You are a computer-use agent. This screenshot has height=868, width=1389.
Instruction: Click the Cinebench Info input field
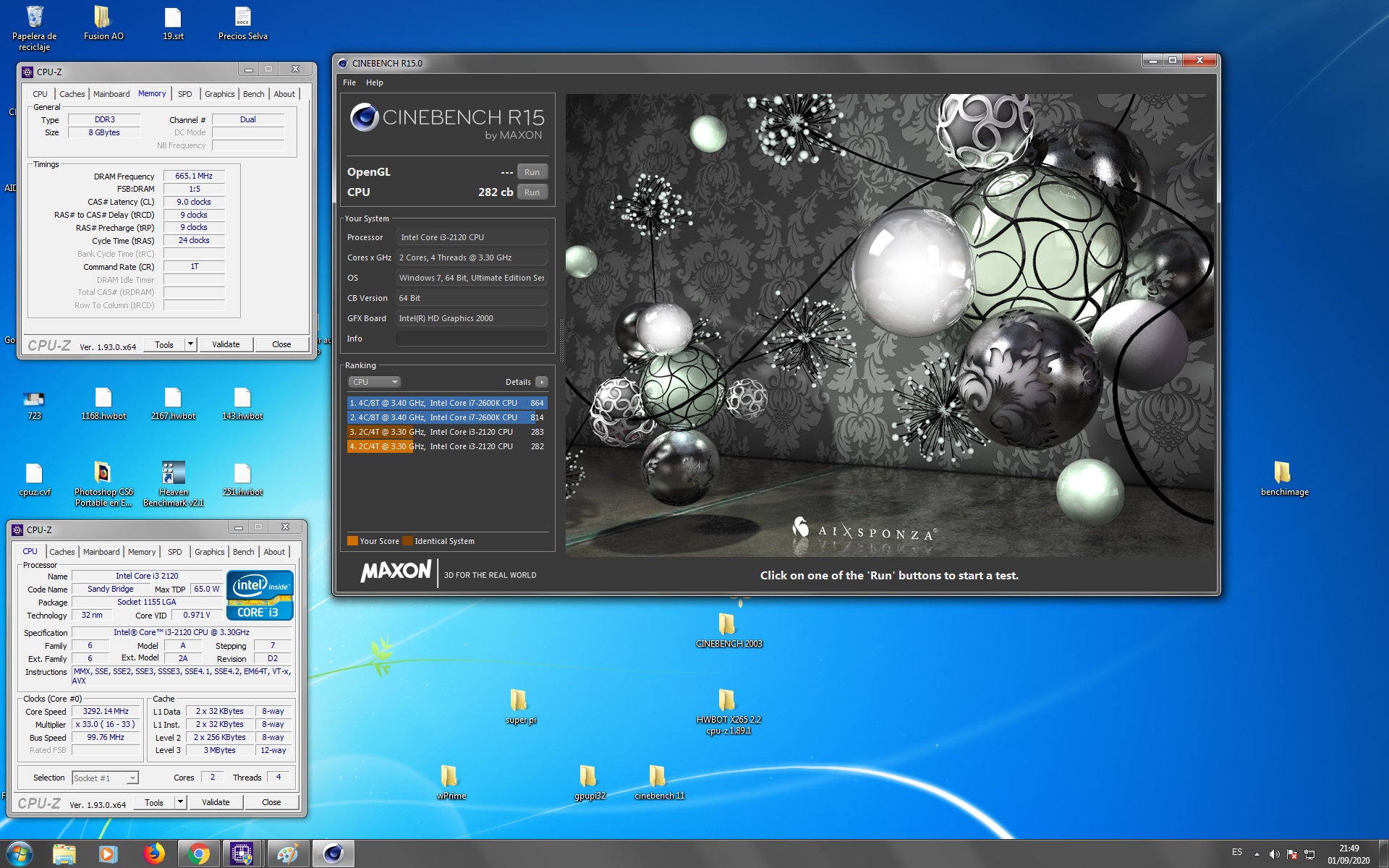[471, 339]
